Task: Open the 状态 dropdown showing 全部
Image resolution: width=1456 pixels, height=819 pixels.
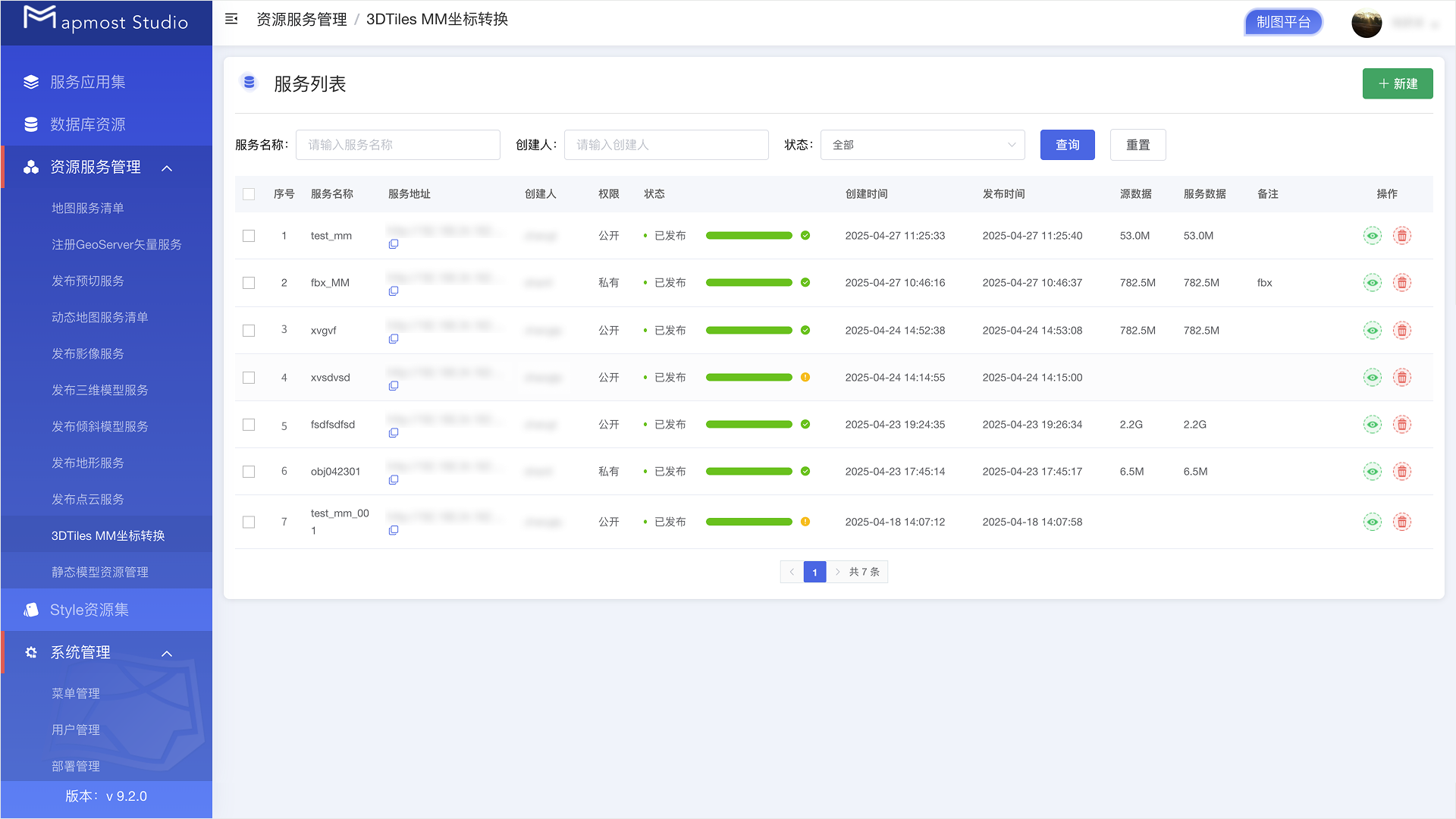Action: point(922,145)
